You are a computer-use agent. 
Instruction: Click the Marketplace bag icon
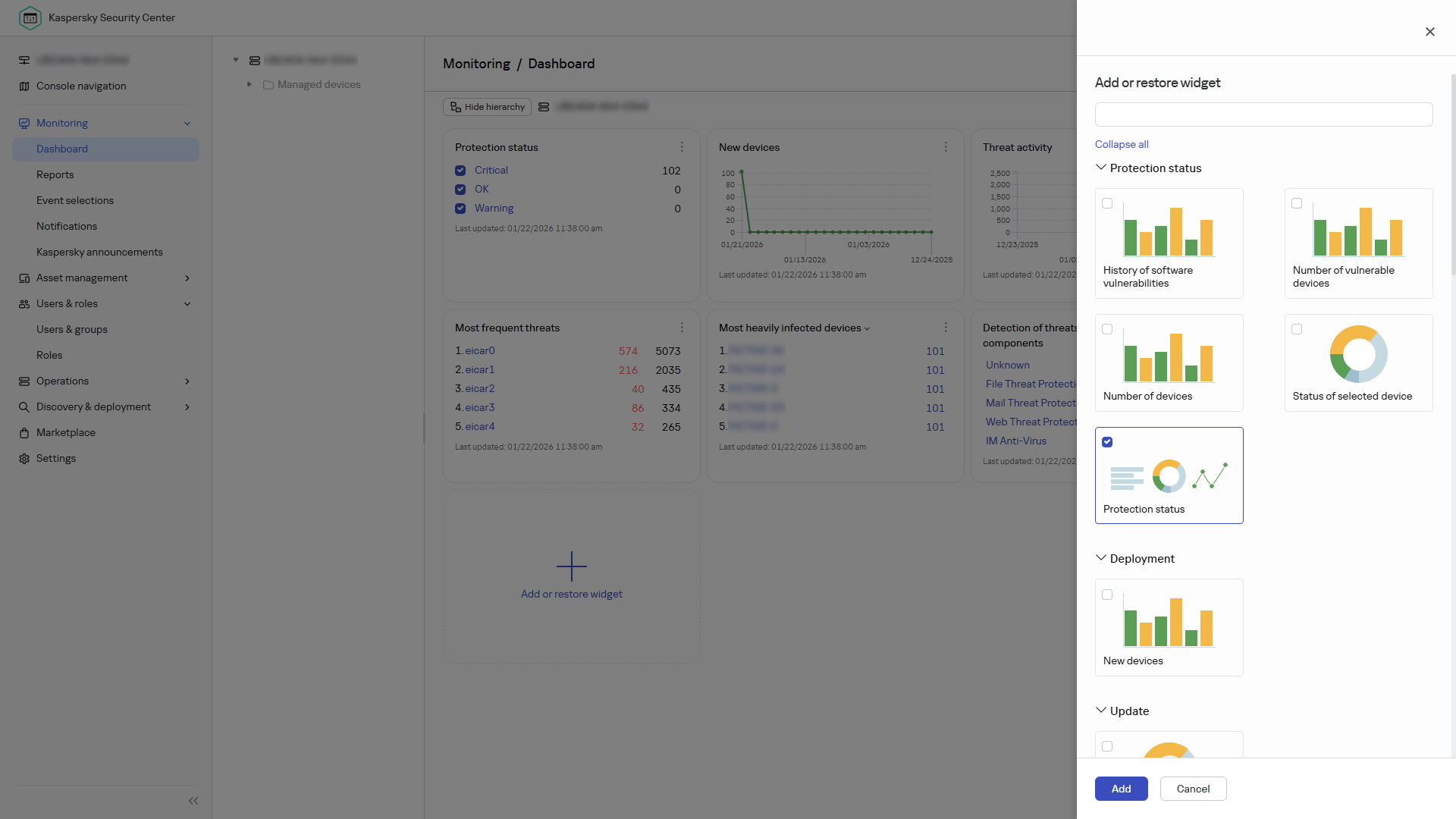[24, 433]
